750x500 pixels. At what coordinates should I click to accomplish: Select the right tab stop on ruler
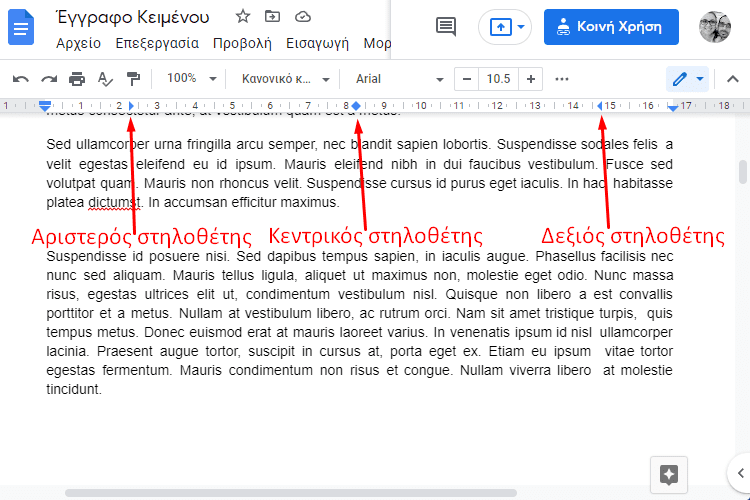point(600,106)
